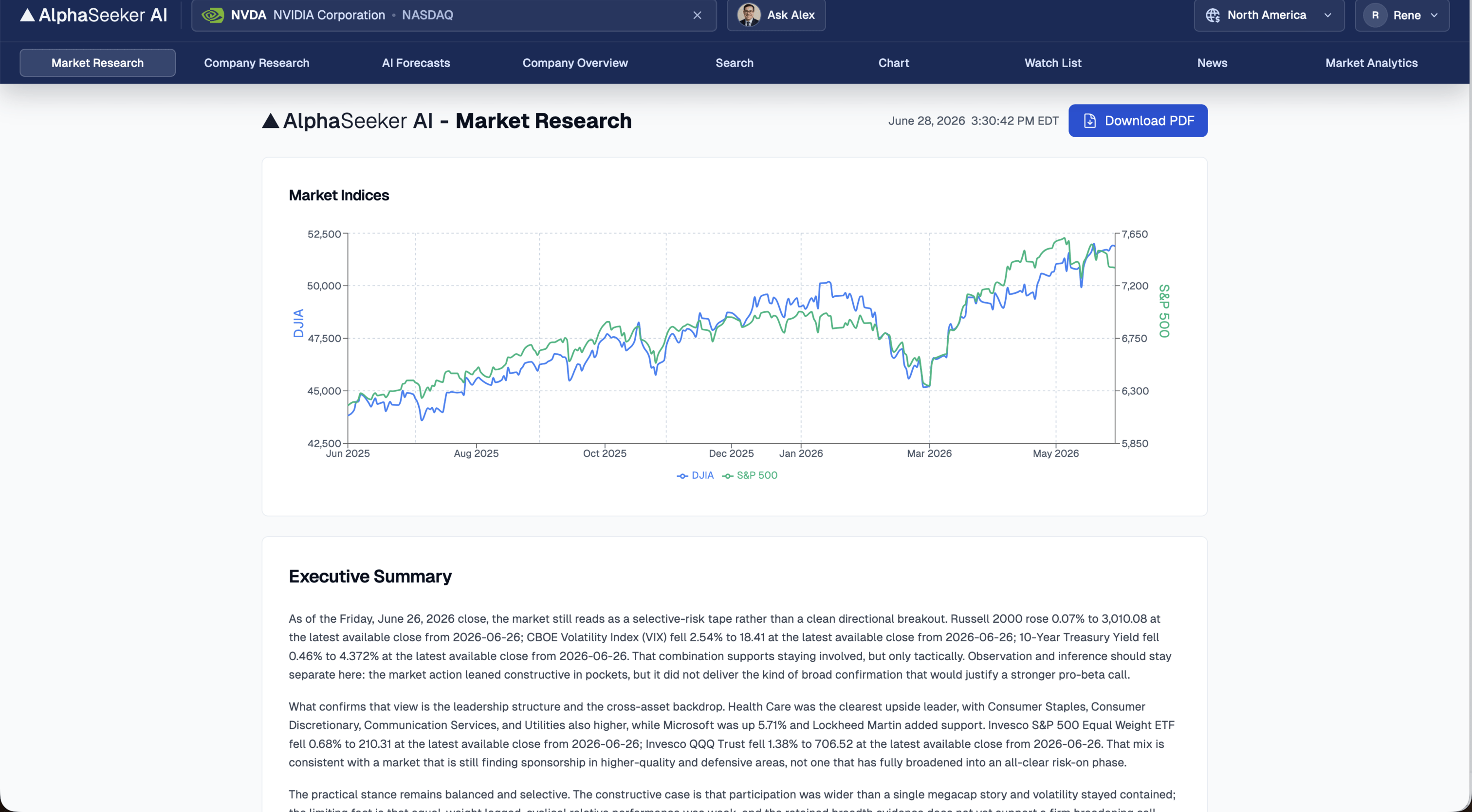Open the Search tab
The image size is (1472, 812).
(x=734, y=63)
